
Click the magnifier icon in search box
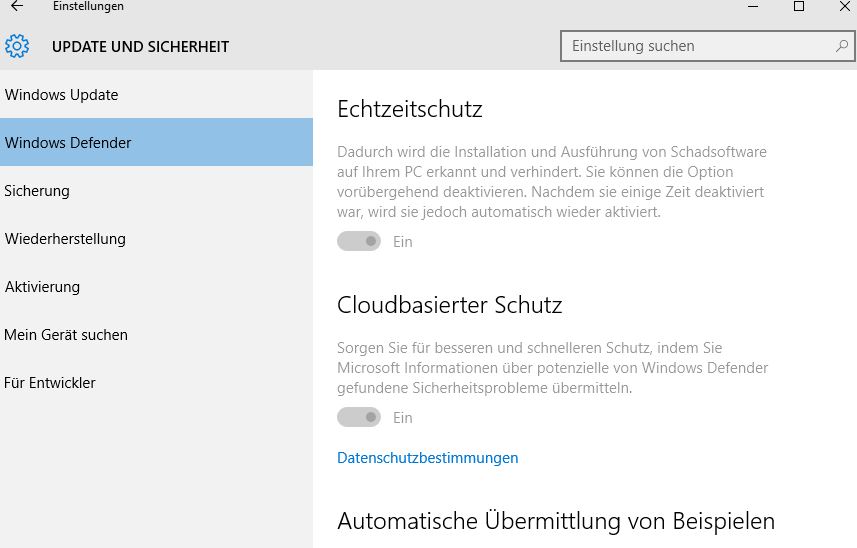pos(842,46)
